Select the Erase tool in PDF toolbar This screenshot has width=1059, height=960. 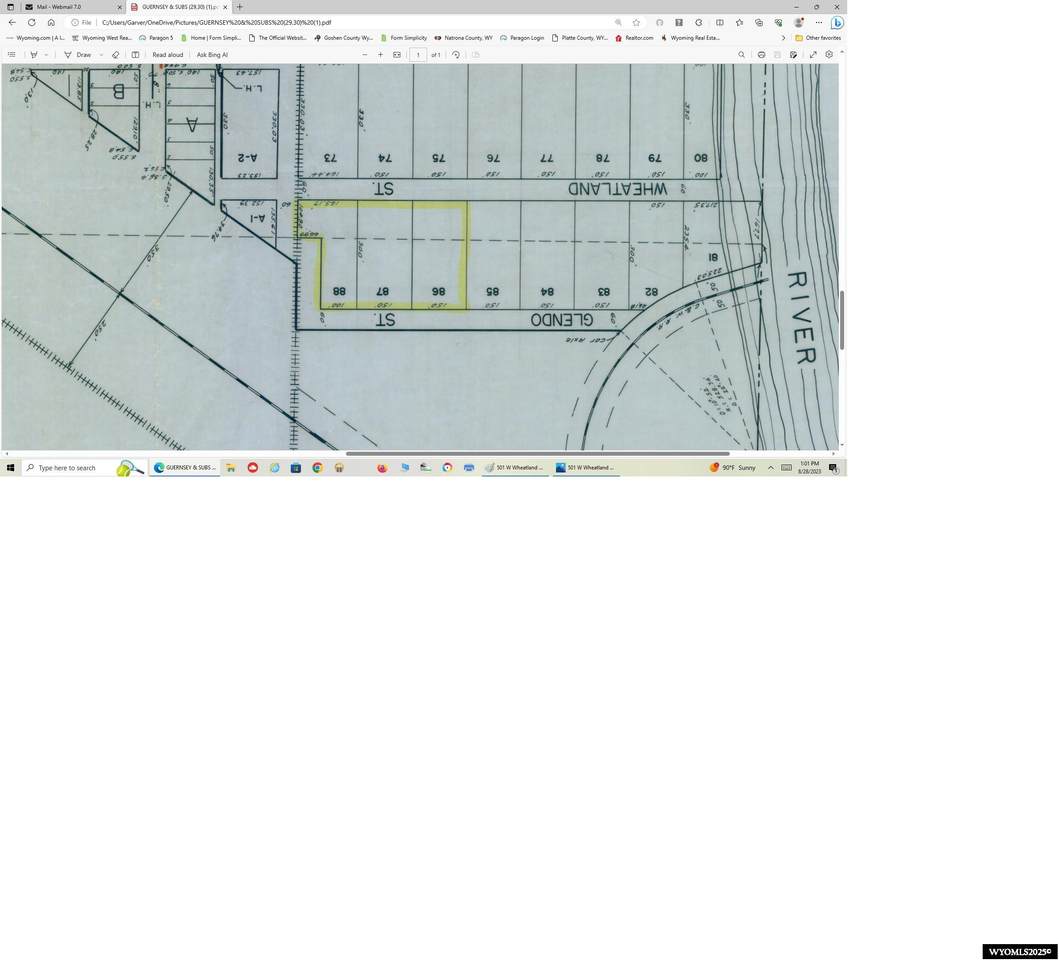(115, 55)
